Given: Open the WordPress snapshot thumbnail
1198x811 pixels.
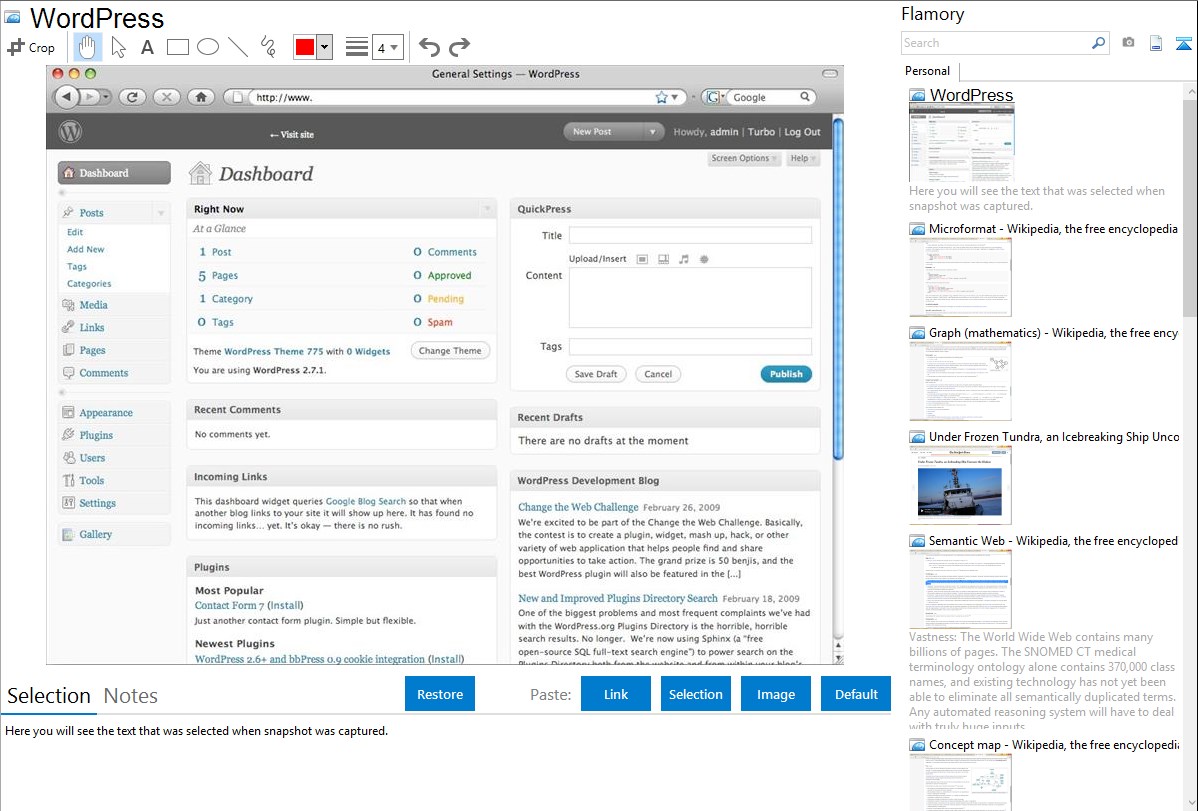Looking at the screenshot, I should 961,142.
